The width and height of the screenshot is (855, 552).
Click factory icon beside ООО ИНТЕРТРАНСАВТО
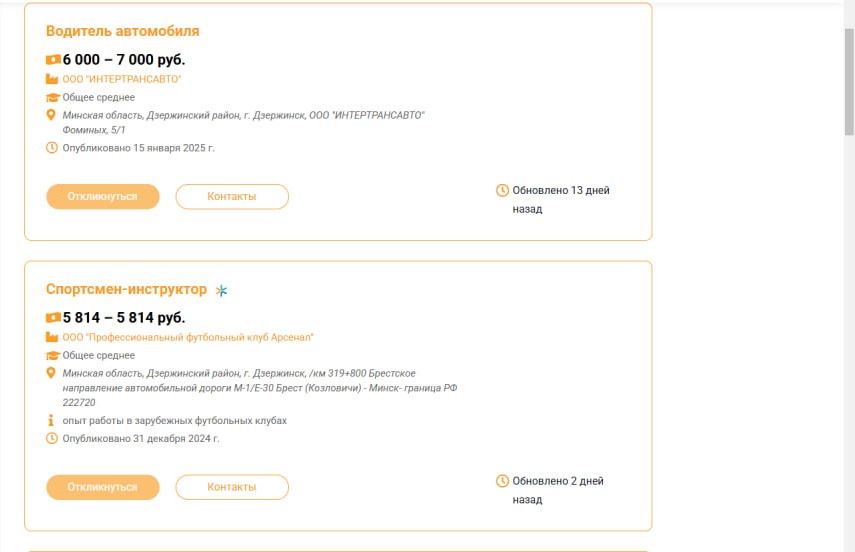(x=52, y=79)
